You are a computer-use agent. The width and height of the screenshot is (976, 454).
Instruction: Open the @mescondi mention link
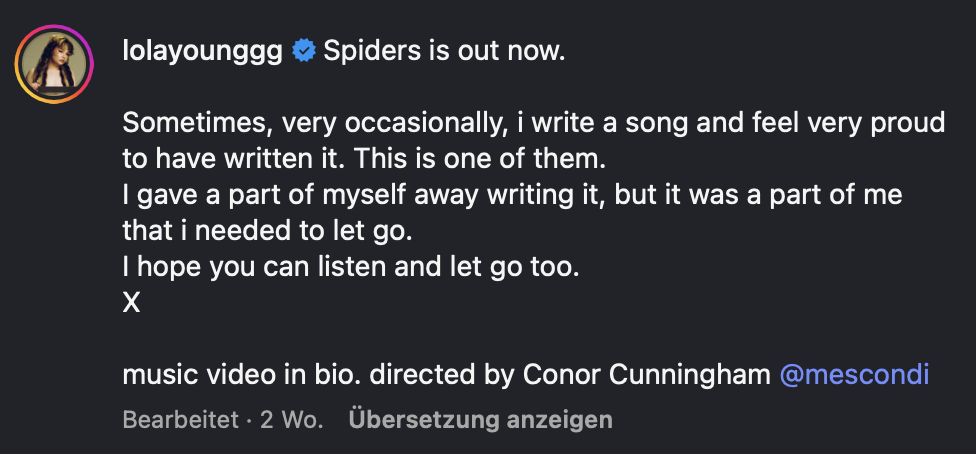pyautogui.click(x=854, y=375)
